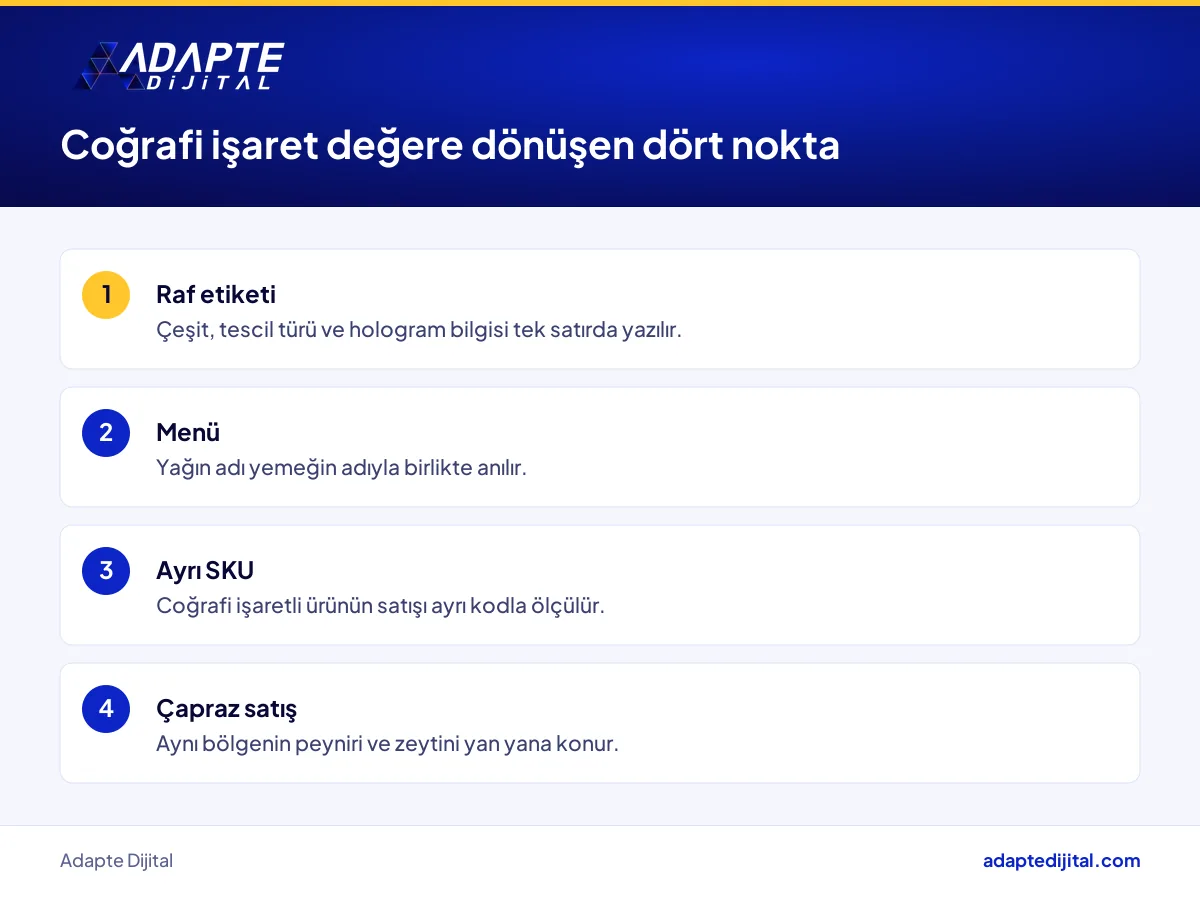Click the blue number 3 badge

pyautogui.click(x=106, y=571)
